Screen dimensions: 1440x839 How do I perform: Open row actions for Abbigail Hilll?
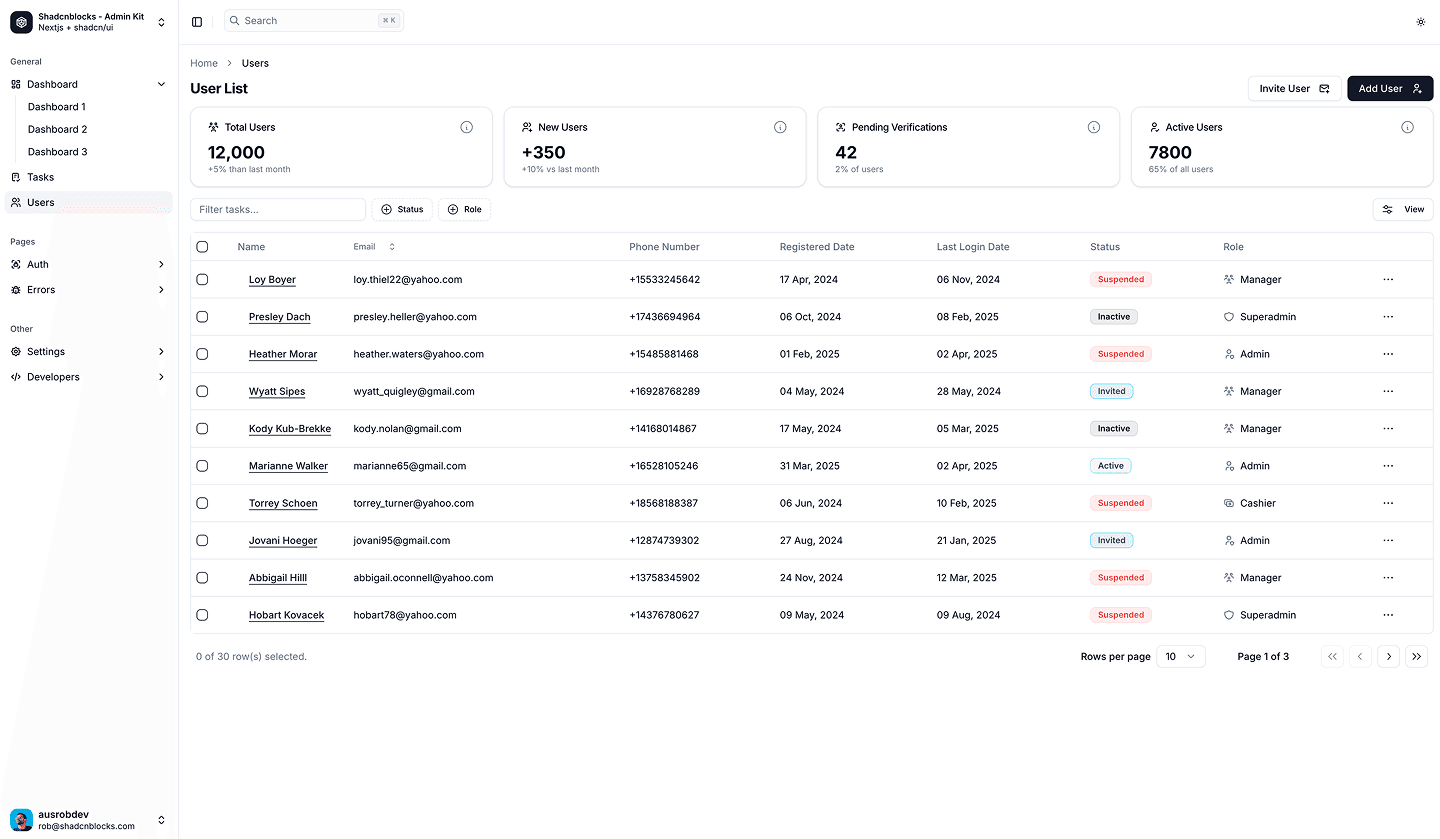click(x=1388, y=578)
